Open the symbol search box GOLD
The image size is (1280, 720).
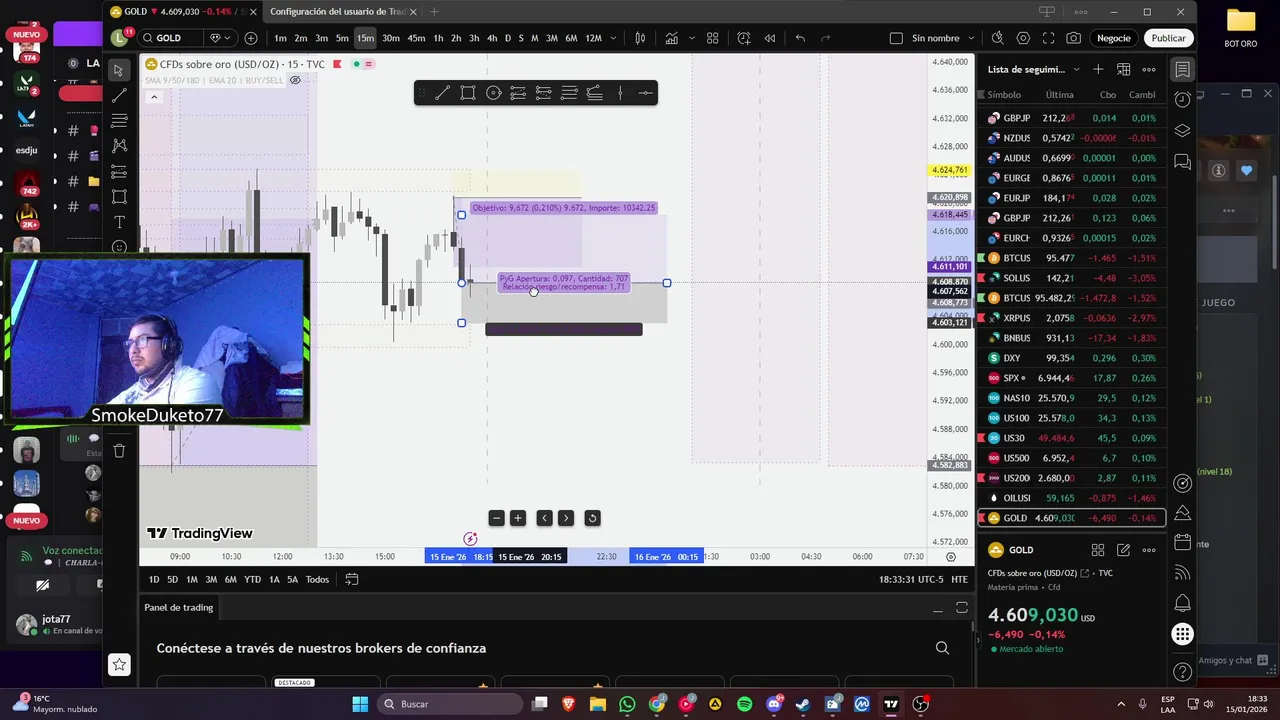[170, 38]
